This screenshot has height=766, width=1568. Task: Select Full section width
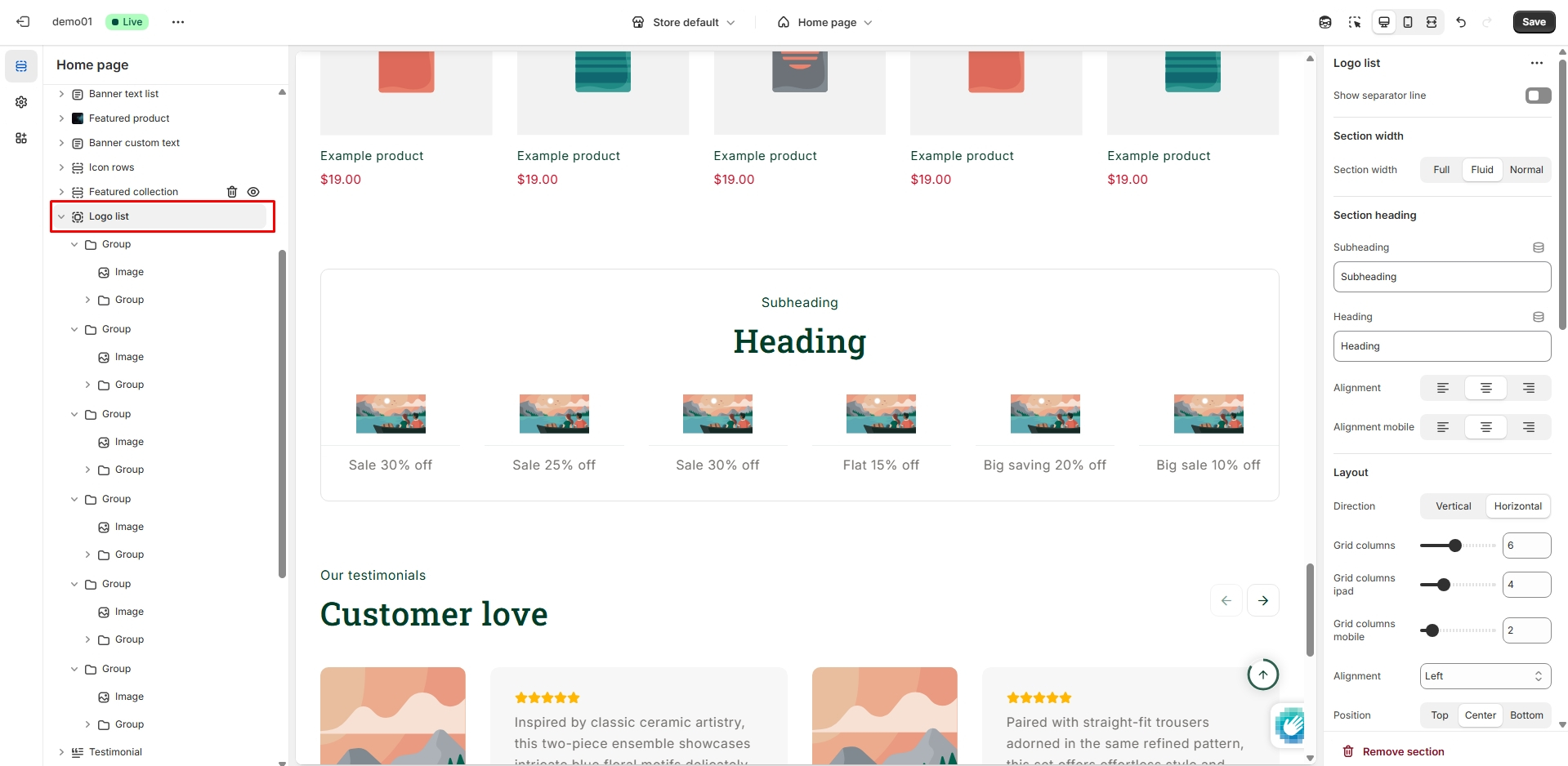click(x=1441, y=170)
